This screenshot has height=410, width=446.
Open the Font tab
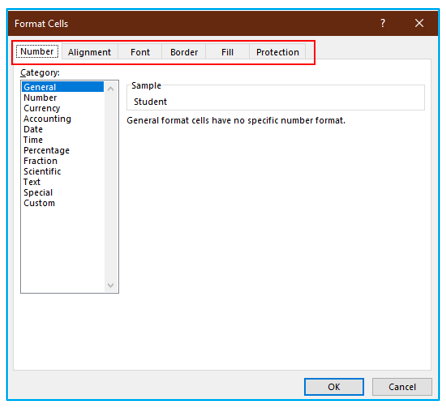click(x=140, y=52)
